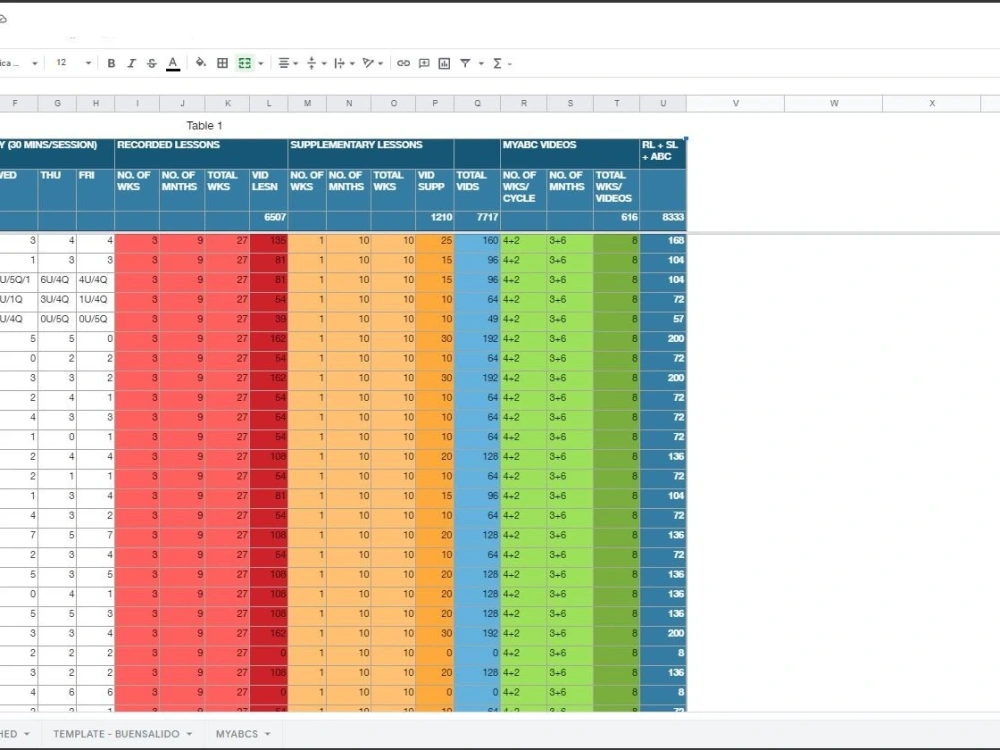
Task: Select the TOTAL VIDS column header cell
Action: click(x=477, y=189)
